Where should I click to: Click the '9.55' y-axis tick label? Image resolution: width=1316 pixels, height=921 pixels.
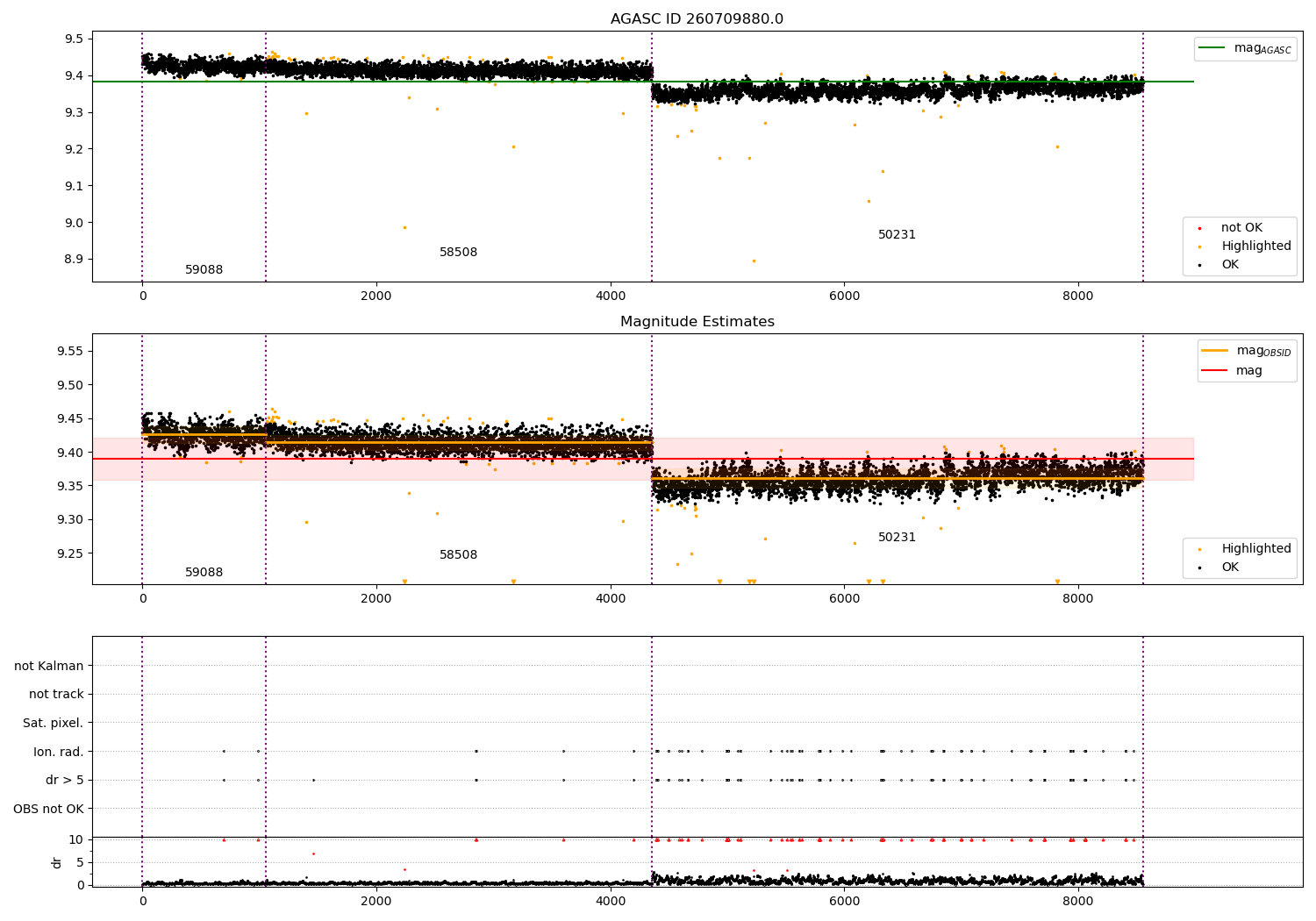click(x=70, y=351)
